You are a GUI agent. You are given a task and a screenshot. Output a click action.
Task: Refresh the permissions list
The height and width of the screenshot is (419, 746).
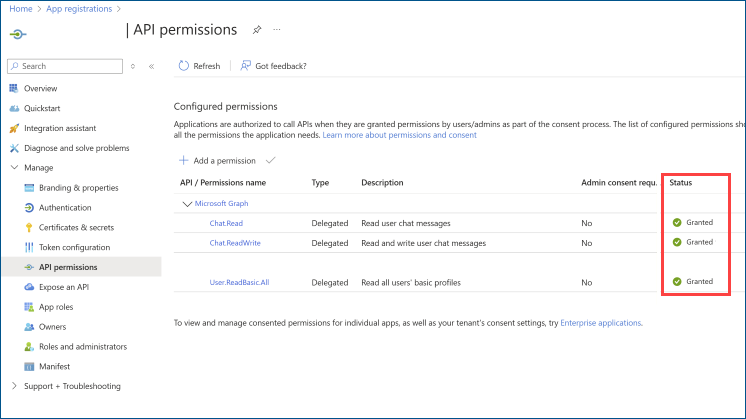click(x=199, y=66)
